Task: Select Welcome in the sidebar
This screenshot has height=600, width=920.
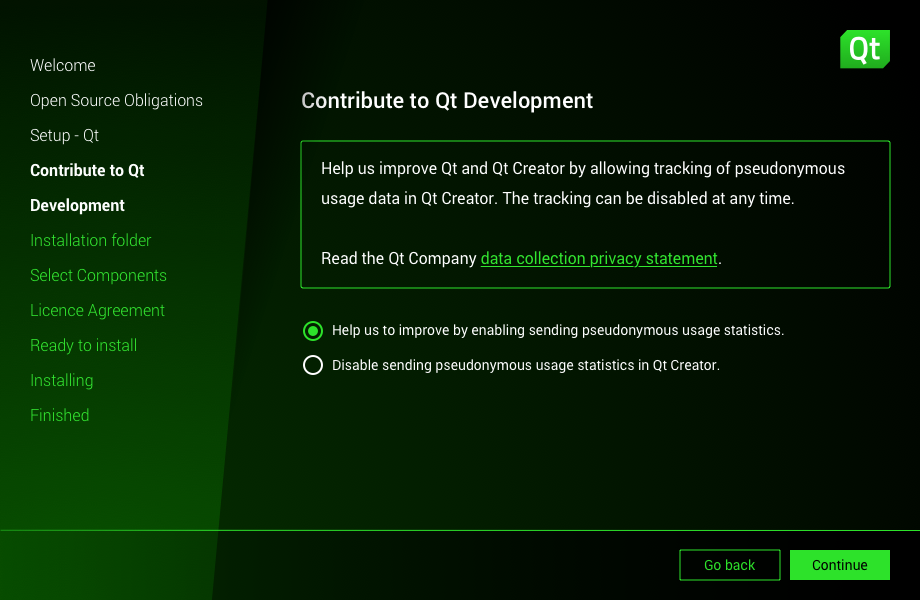Action: pos(62,65)
